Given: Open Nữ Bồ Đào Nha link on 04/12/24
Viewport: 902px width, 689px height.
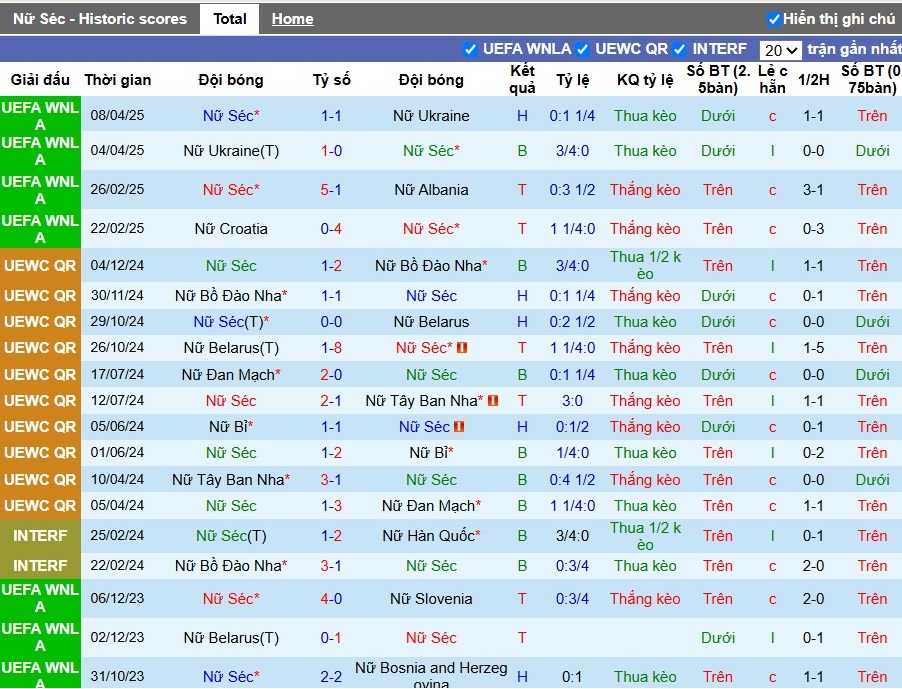Looking at the screenshot, I should point(431,266).
